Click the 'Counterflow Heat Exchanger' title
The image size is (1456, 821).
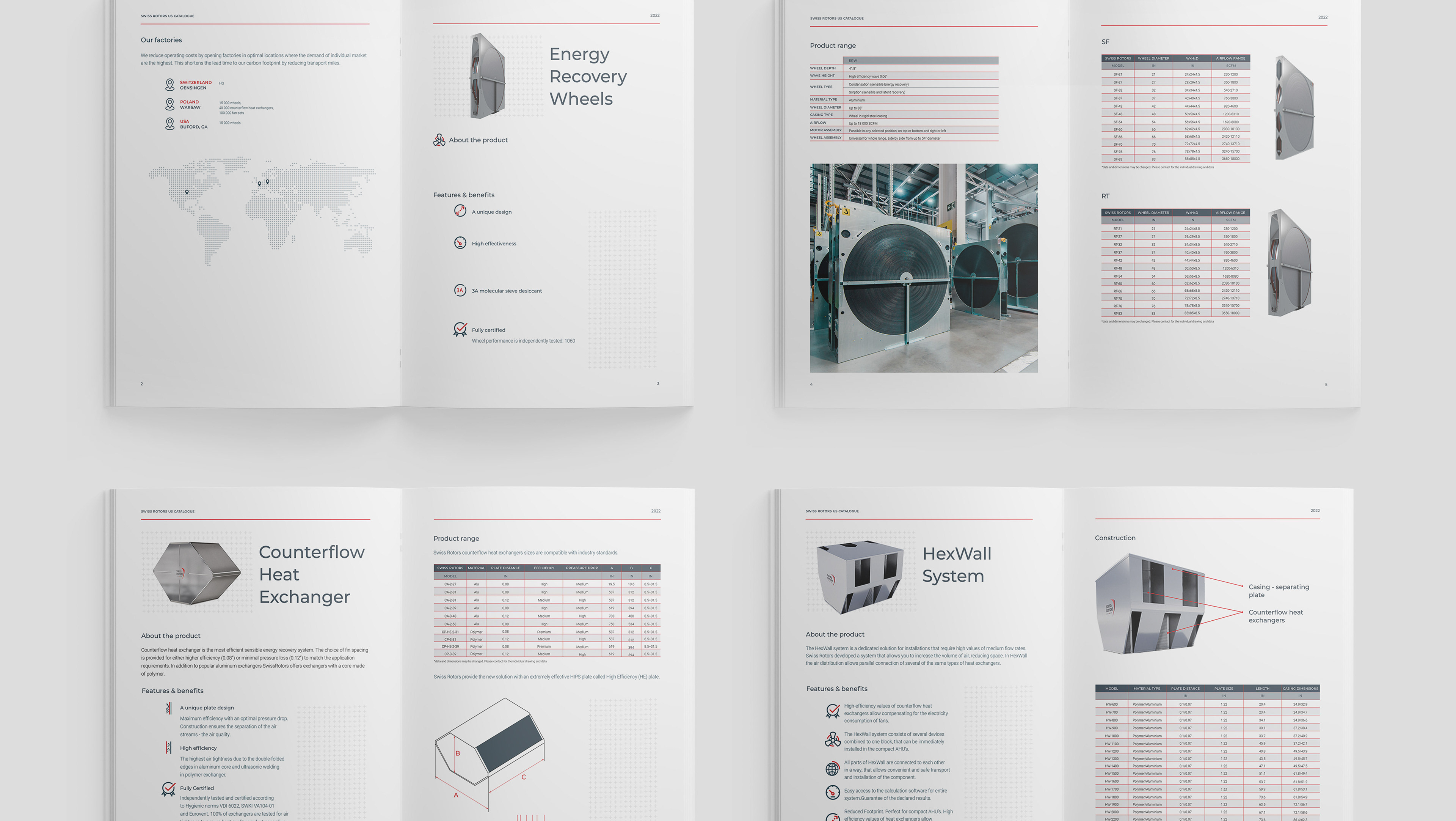pyautogui.click(x=311, y=574)
